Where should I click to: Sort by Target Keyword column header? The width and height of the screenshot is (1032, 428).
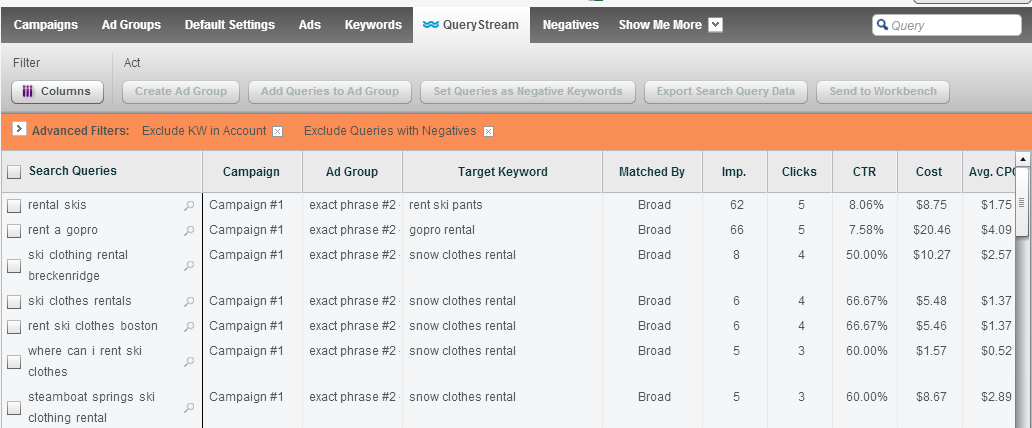coord(503,172)
